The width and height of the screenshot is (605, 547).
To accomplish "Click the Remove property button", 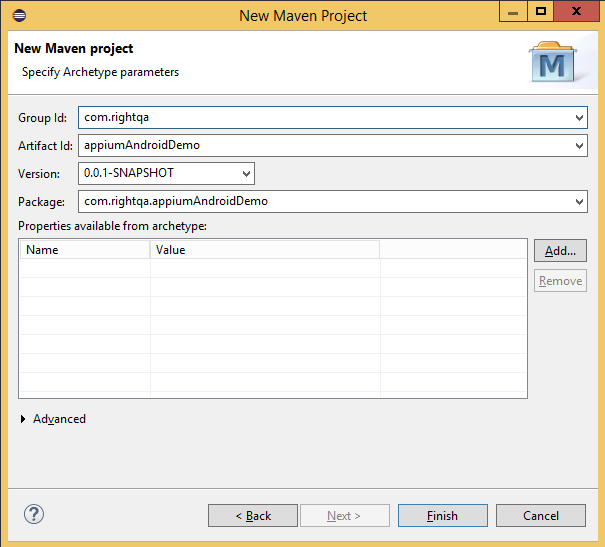I will coord(560,281).
